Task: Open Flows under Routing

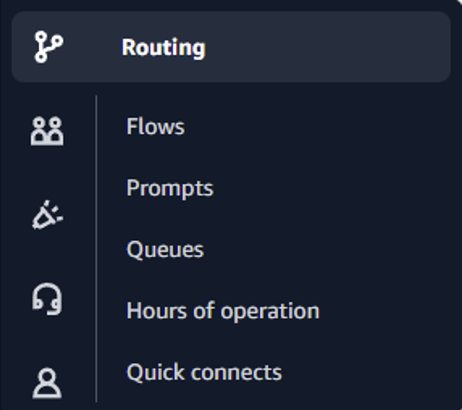Action: click(155, 127)
